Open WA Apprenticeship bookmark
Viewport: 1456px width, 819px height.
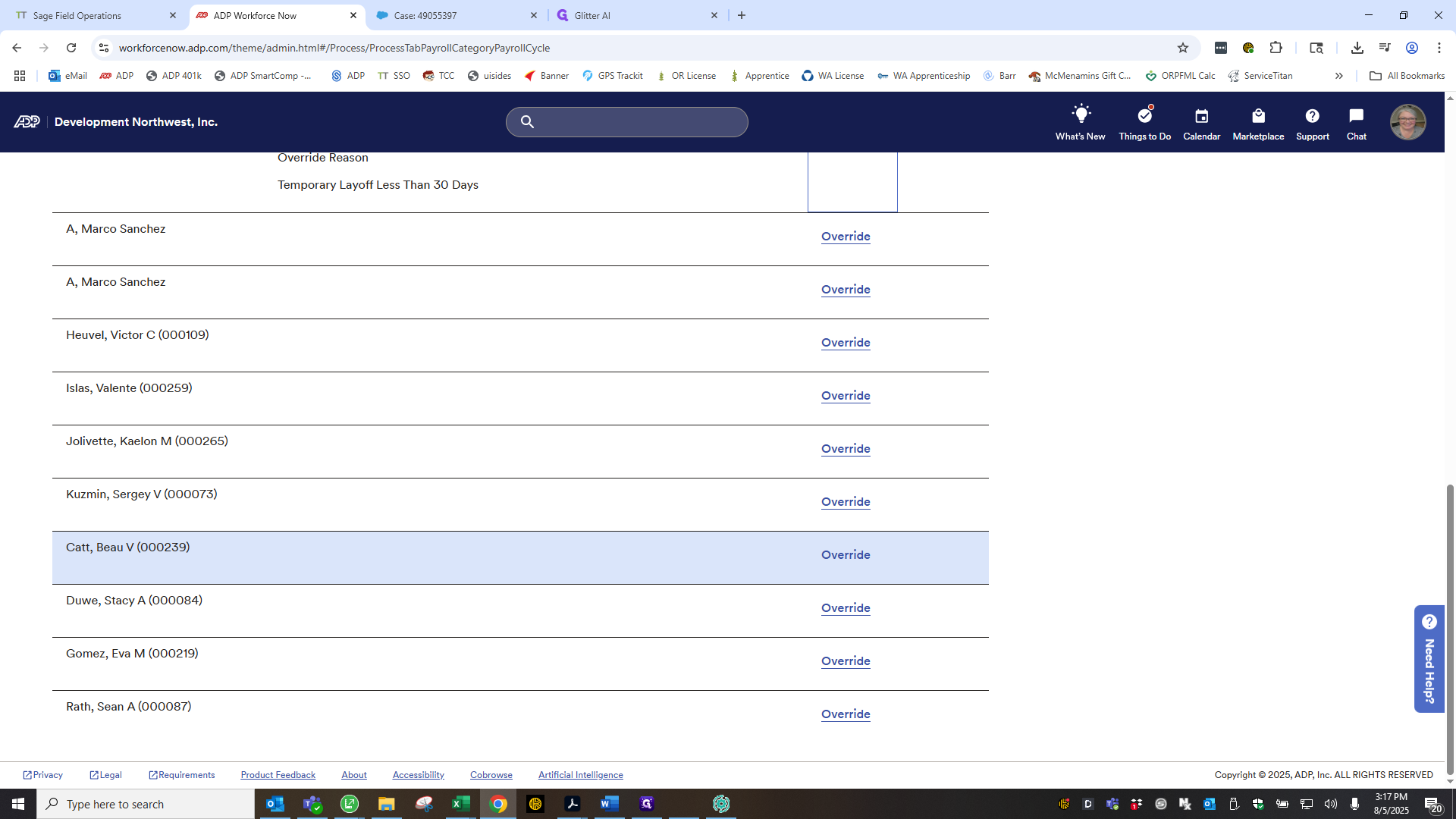pyautogui.click(x=924, y=76)
